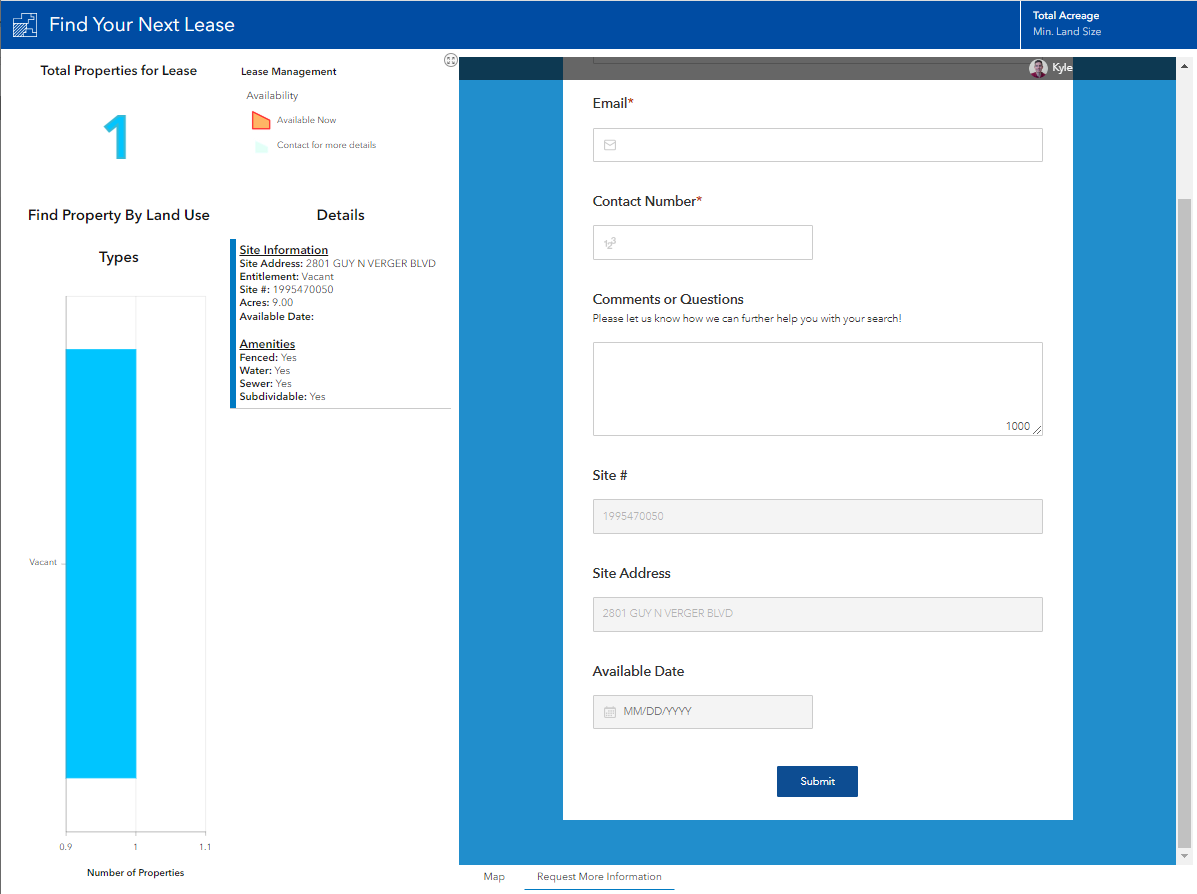The height and width of the screenshot is (894, 1197).
Task: Click the Contact Number input field
Action: (x=702, y=243)
